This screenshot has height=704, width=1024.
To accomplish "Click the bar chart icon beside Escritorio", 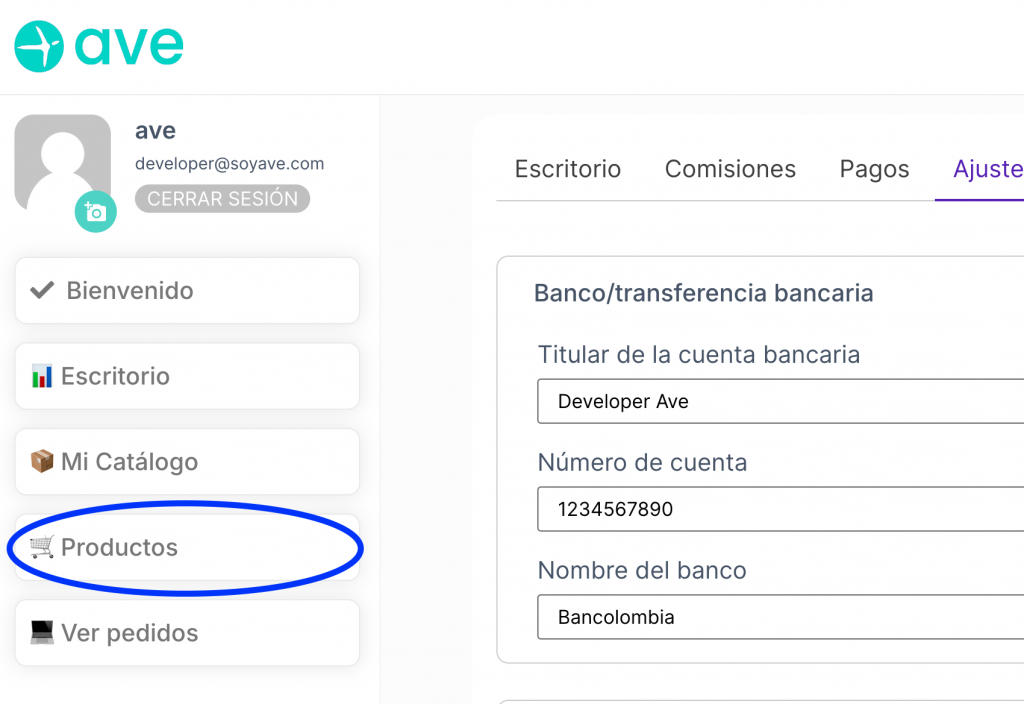I will [42, 376].
